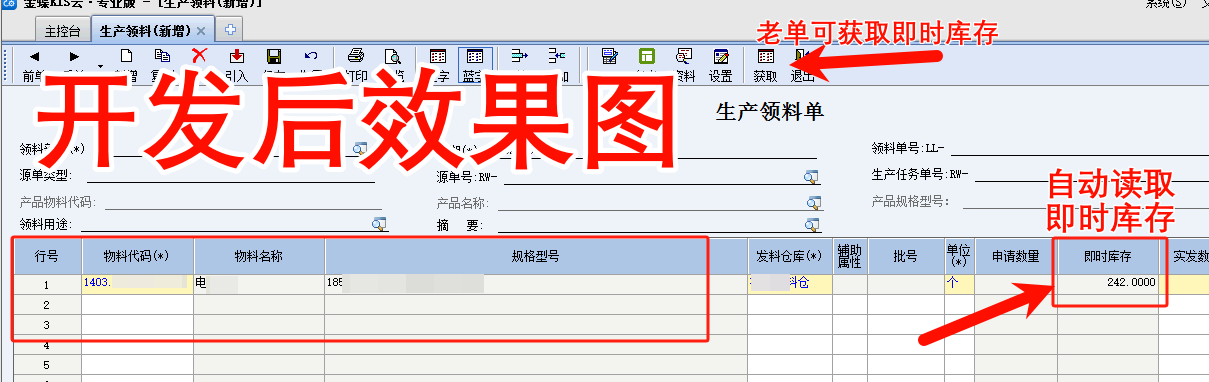The image size is (1209, 382).
Task: Go to next document with right arrow icon
Action: point(74,57)
